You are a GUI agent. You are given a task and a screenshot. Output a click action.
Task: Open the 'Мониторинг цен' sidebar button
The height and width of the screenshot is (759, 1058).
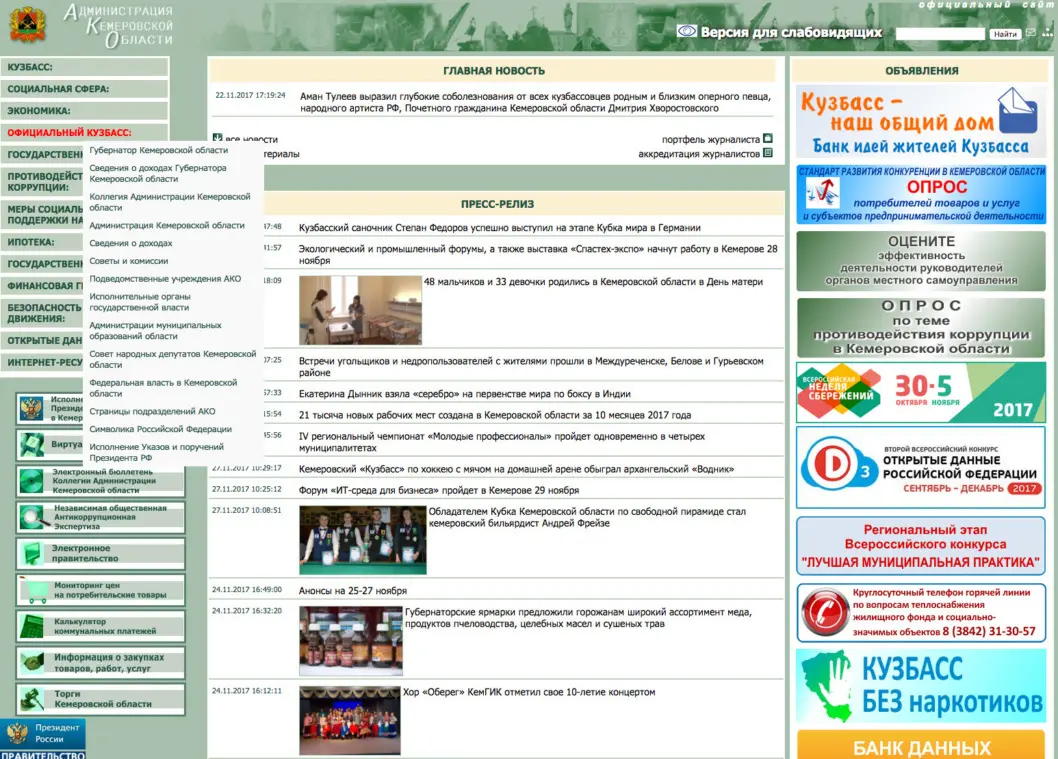point(101,590)
